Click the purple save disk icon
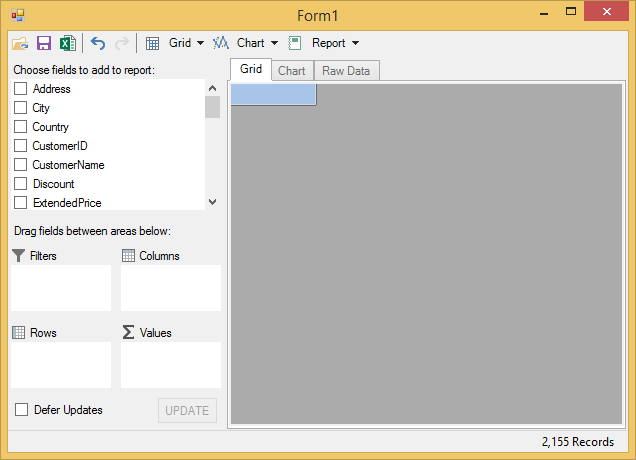 click(44, 43)
